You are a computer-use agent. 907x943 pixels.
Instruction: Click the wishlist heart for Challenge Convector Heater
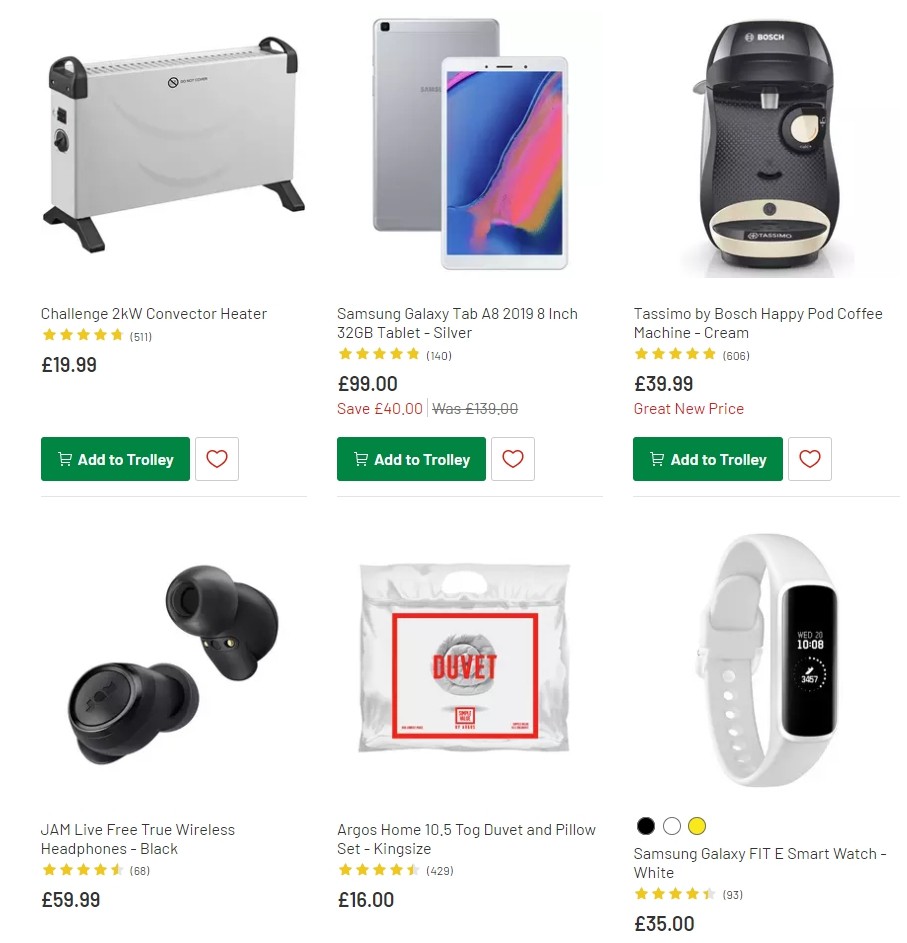click(x=217, y=459)
